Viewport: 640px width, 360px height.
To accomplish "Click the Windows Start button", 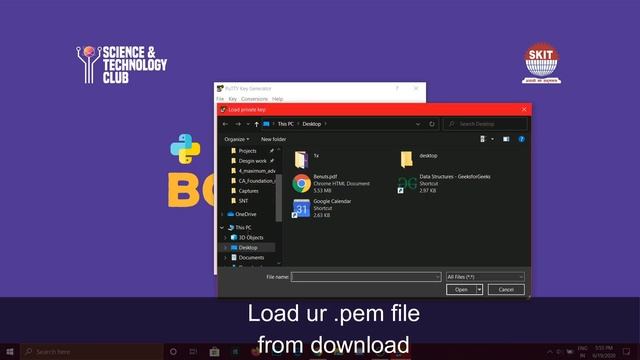I will 10,351.
